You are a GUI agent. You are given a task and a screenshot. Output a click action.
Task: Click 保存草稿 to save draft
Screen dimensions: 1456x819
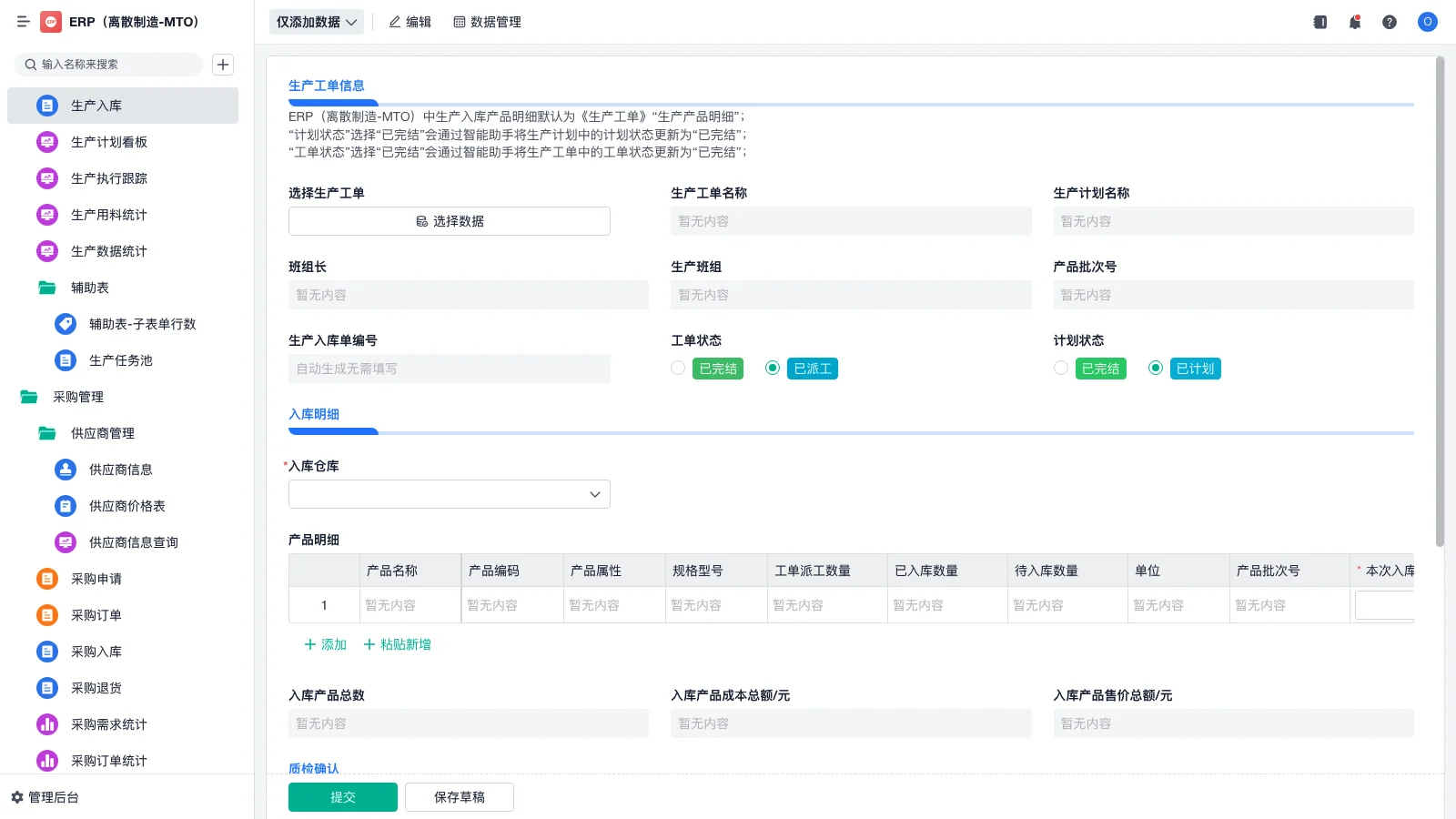point(459,796)
